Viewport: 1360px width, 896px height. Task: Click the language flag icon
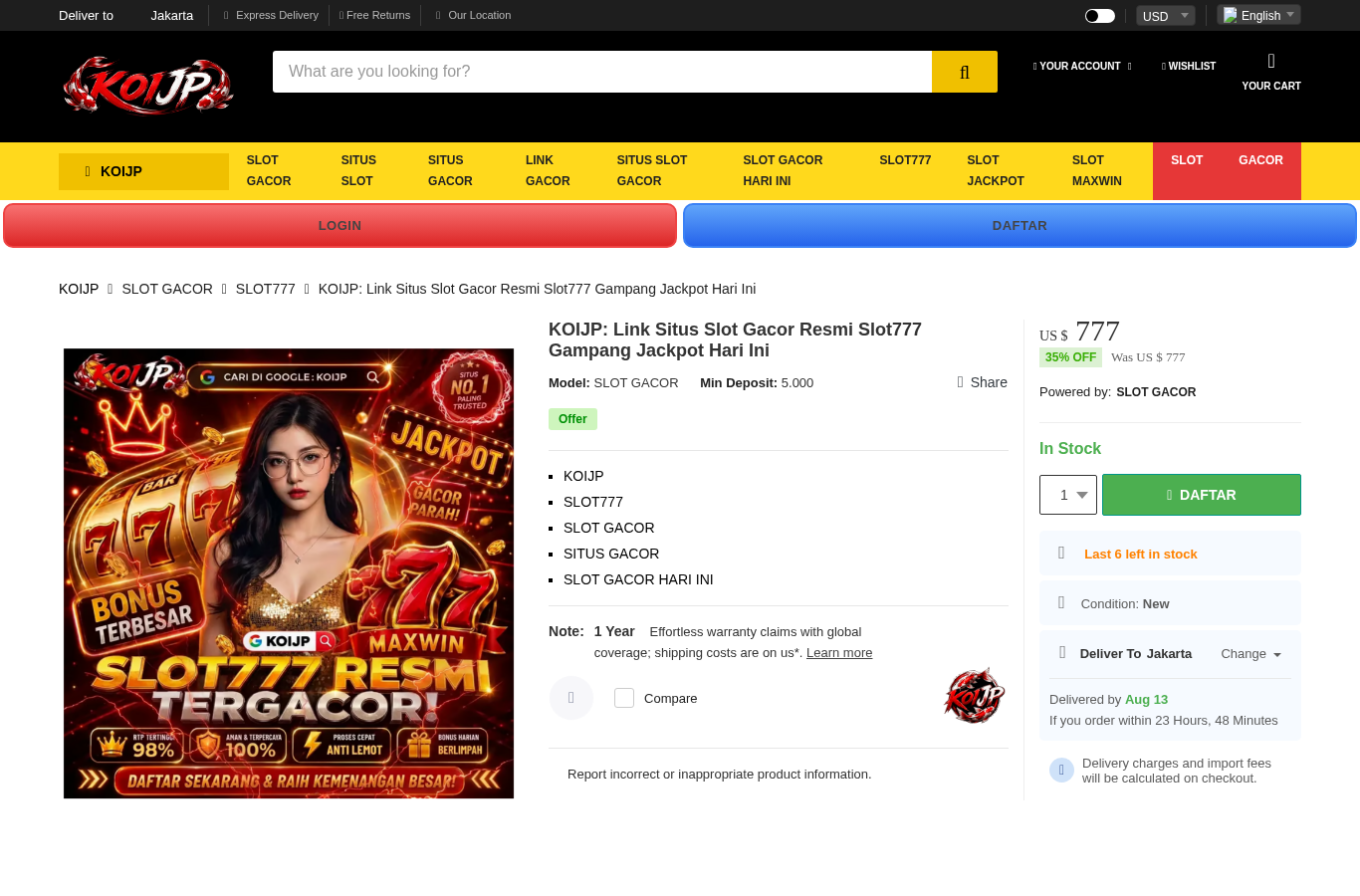[x=1231, y=15]
